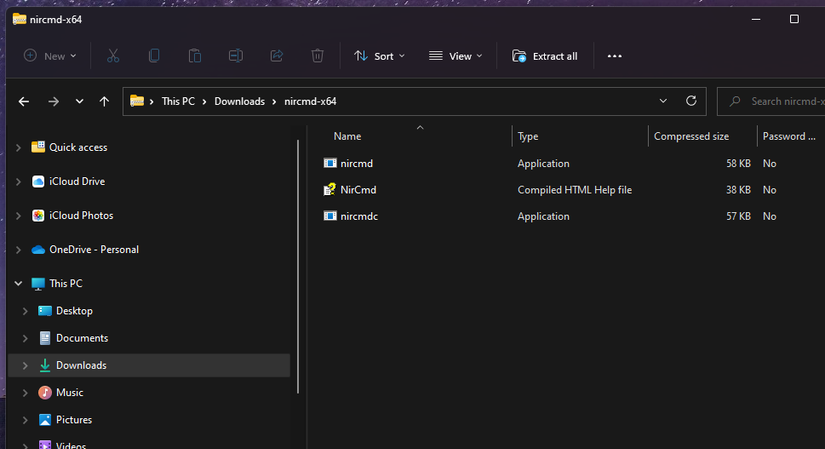Refresh the current folder view
The height and width of the screenshot is (449, 825).
point(691,101)
